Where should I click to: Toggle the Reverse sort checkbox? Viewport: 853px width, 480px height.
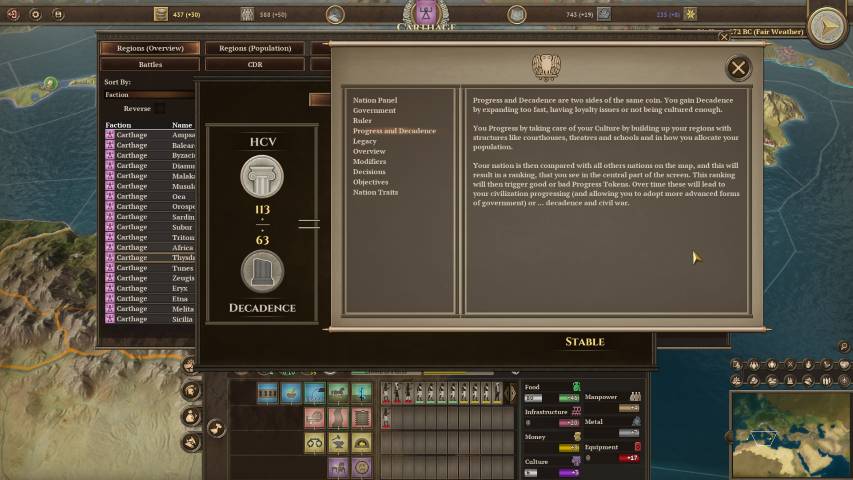point(159,108)
